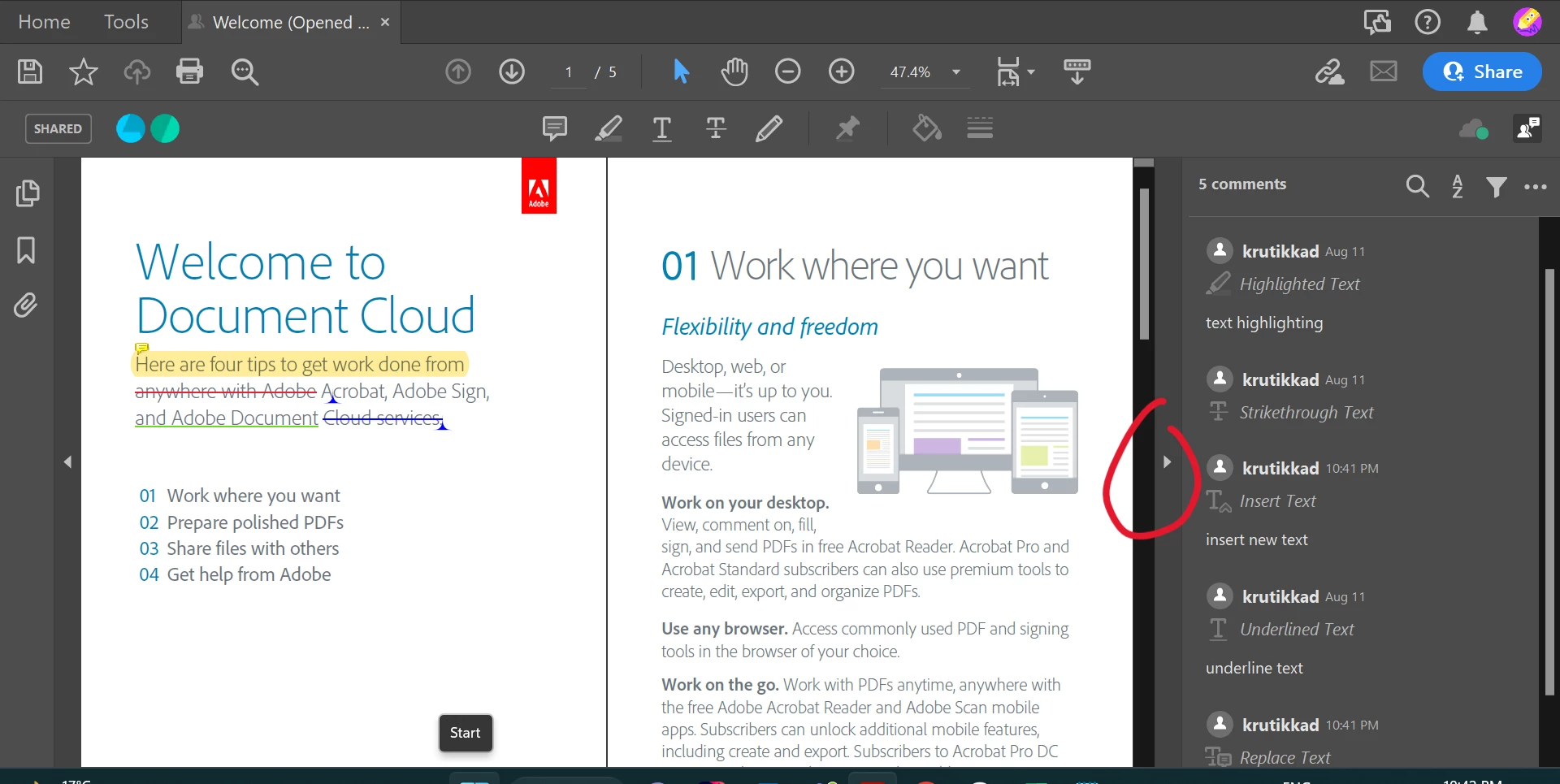The image size is (1560, 784).
Task: Send file by email envelope icon
Action: (1384, 71)
